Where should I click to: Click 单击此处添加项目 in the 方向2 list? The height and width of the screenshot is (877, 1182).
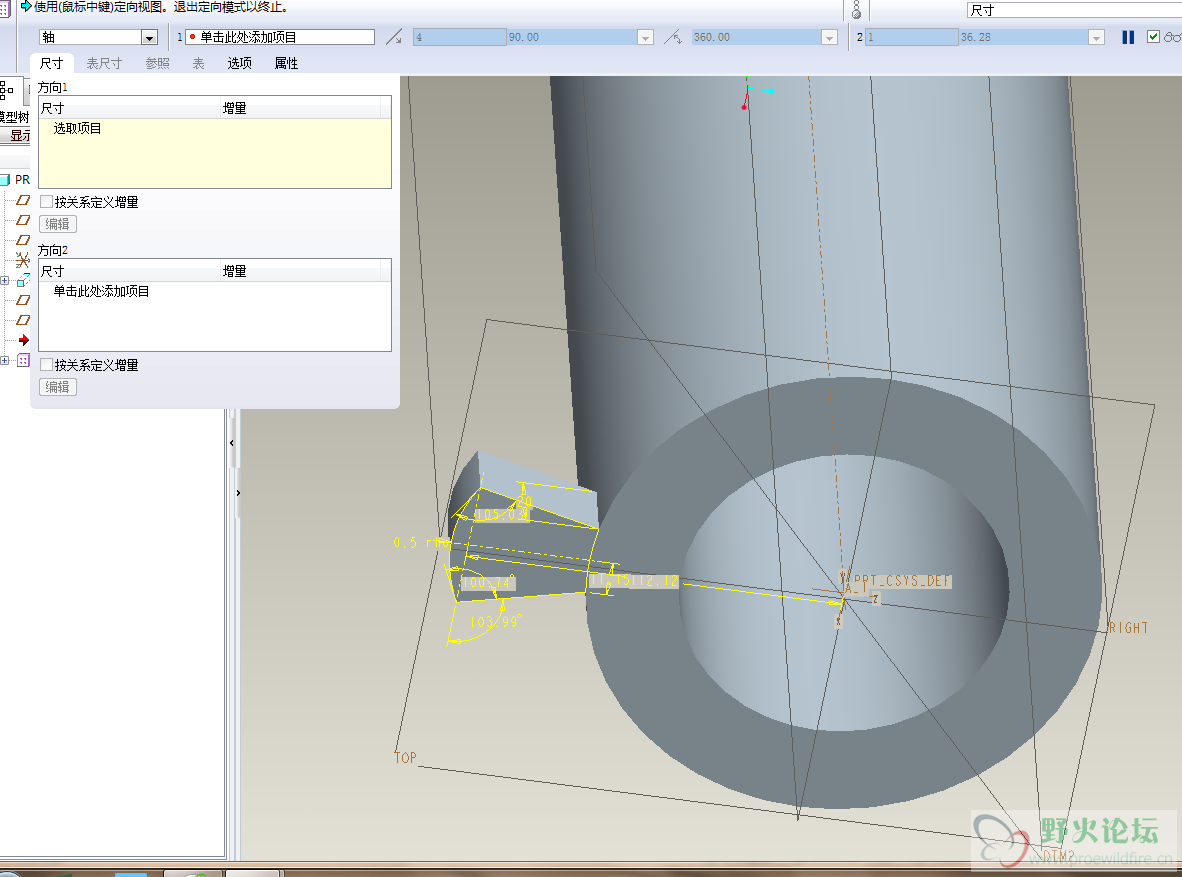101,291
